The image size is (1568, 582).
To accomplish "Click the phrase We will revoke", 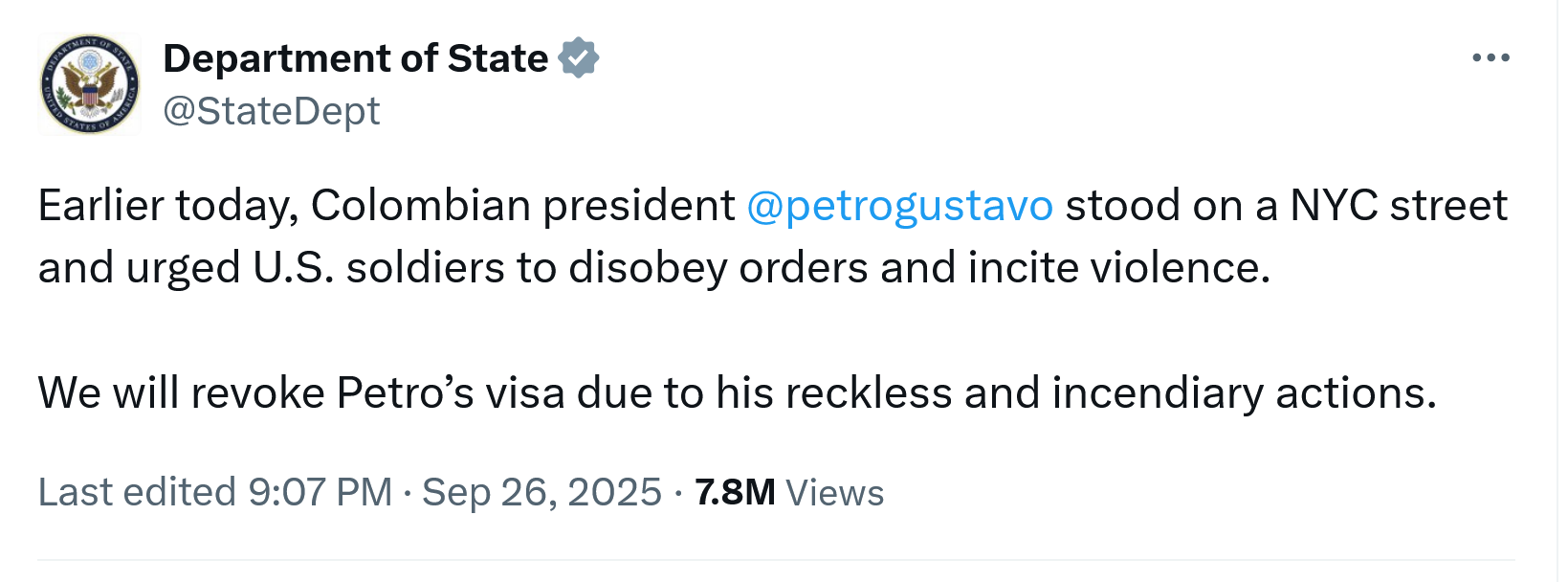I will point(182,393).
